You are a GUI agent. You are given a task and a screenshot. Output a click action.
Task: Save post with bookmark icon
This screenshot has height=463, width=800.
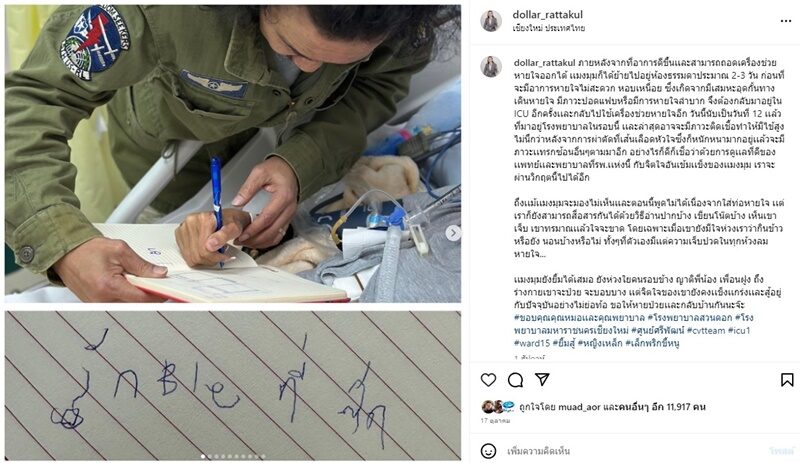[x=787, y=380]
